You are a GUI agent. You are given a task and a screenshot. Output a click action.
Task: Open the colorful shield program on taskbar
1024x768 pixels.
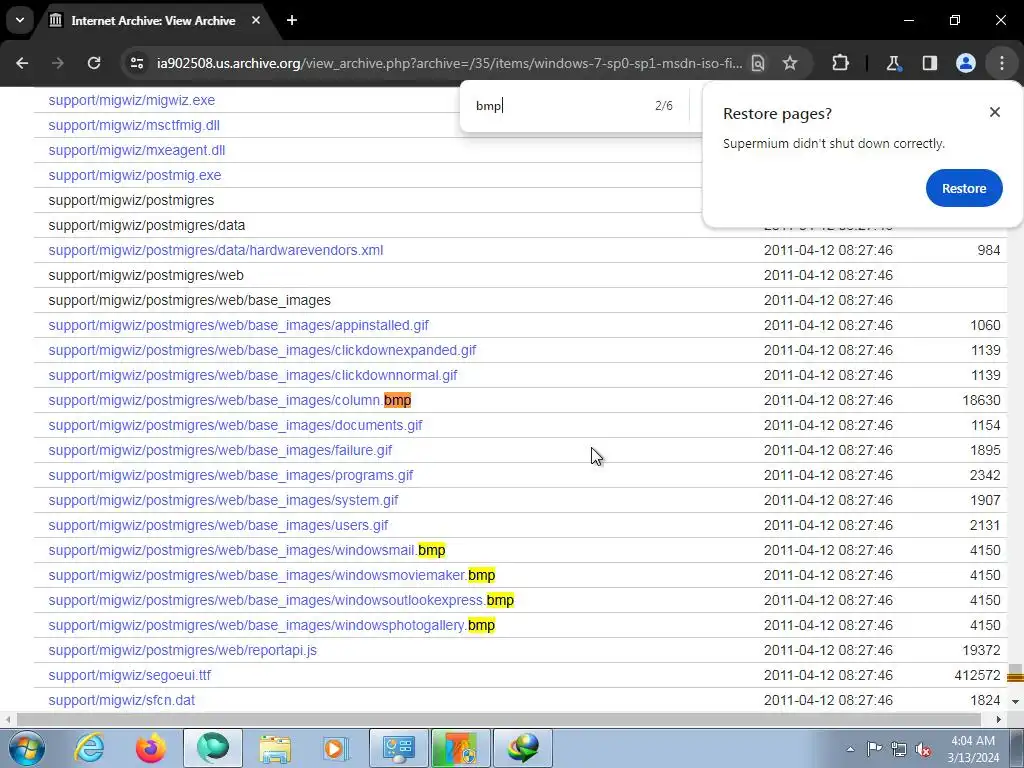point(460,748)
